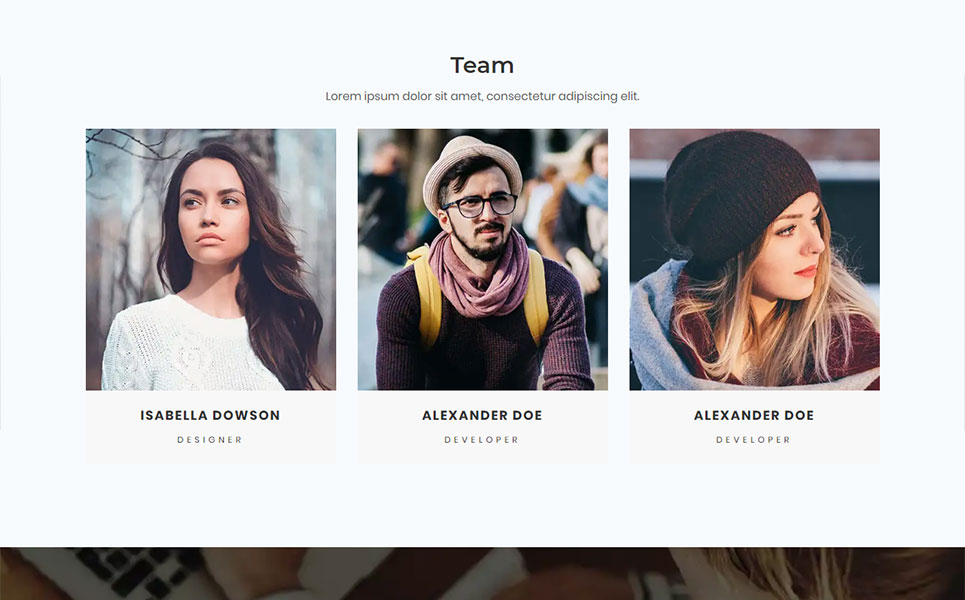Viewport: 965px width, 600px height.
Task: Click the Lorem ipsum subtitle text
Action: click(482, 96)
